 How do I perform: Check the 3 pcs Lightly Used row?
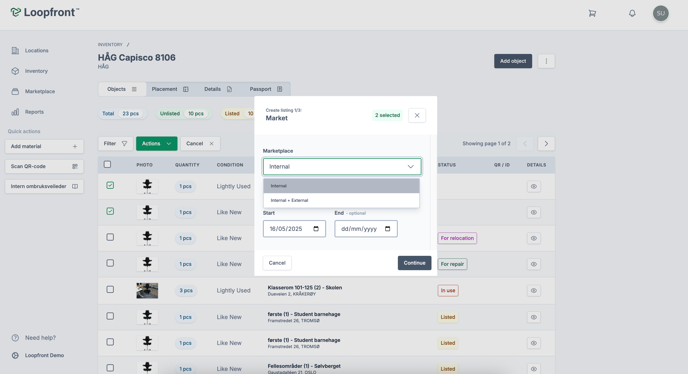[110, 290]
